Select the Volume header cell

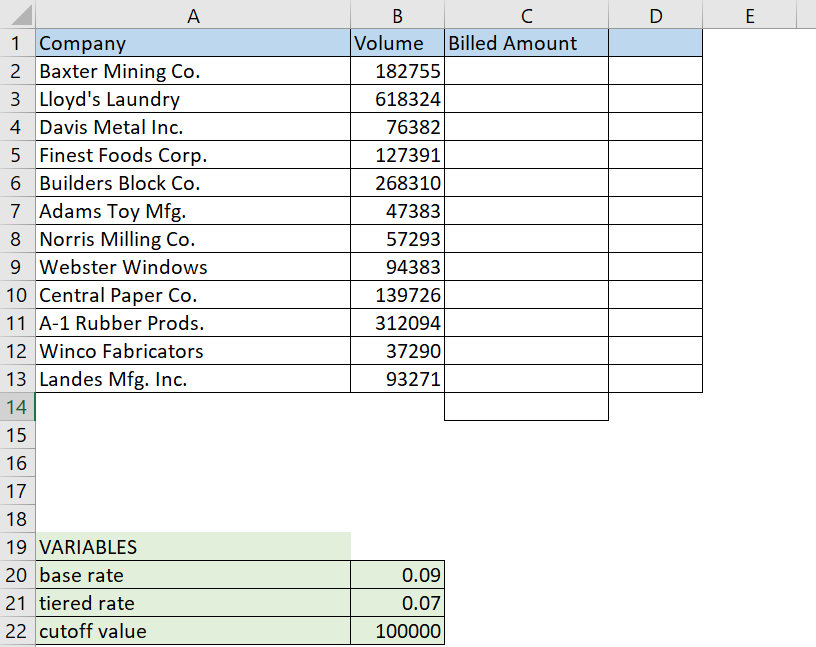[397, 43]
